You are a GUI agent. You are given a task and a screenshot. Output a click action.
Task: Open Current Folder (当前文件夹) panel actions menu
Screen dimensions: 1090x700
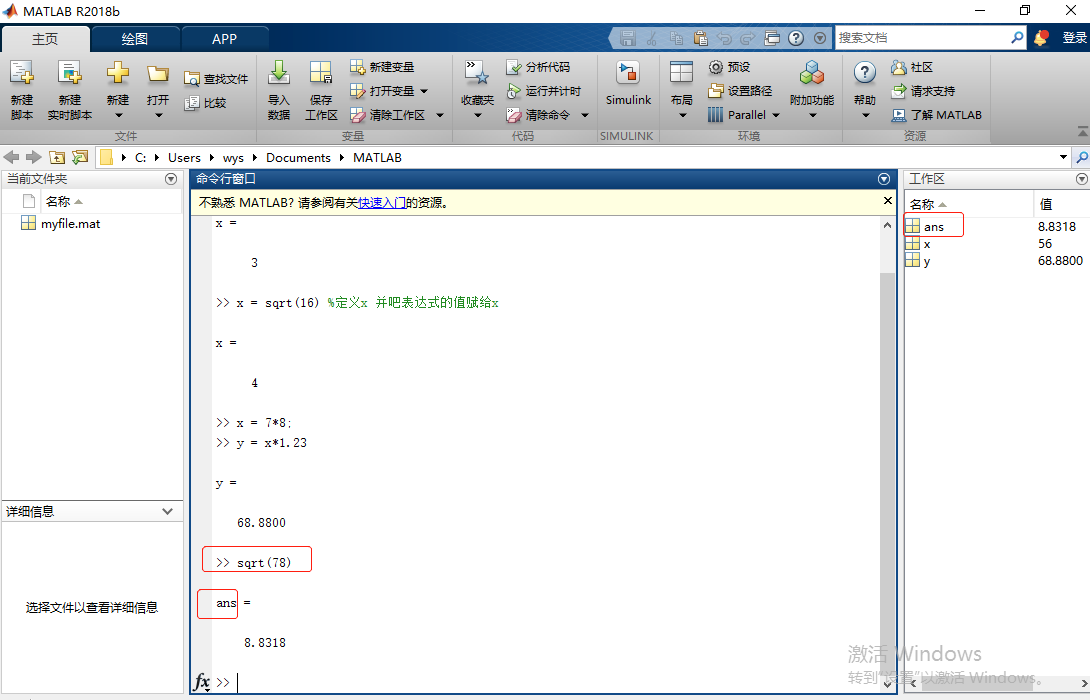171,179
